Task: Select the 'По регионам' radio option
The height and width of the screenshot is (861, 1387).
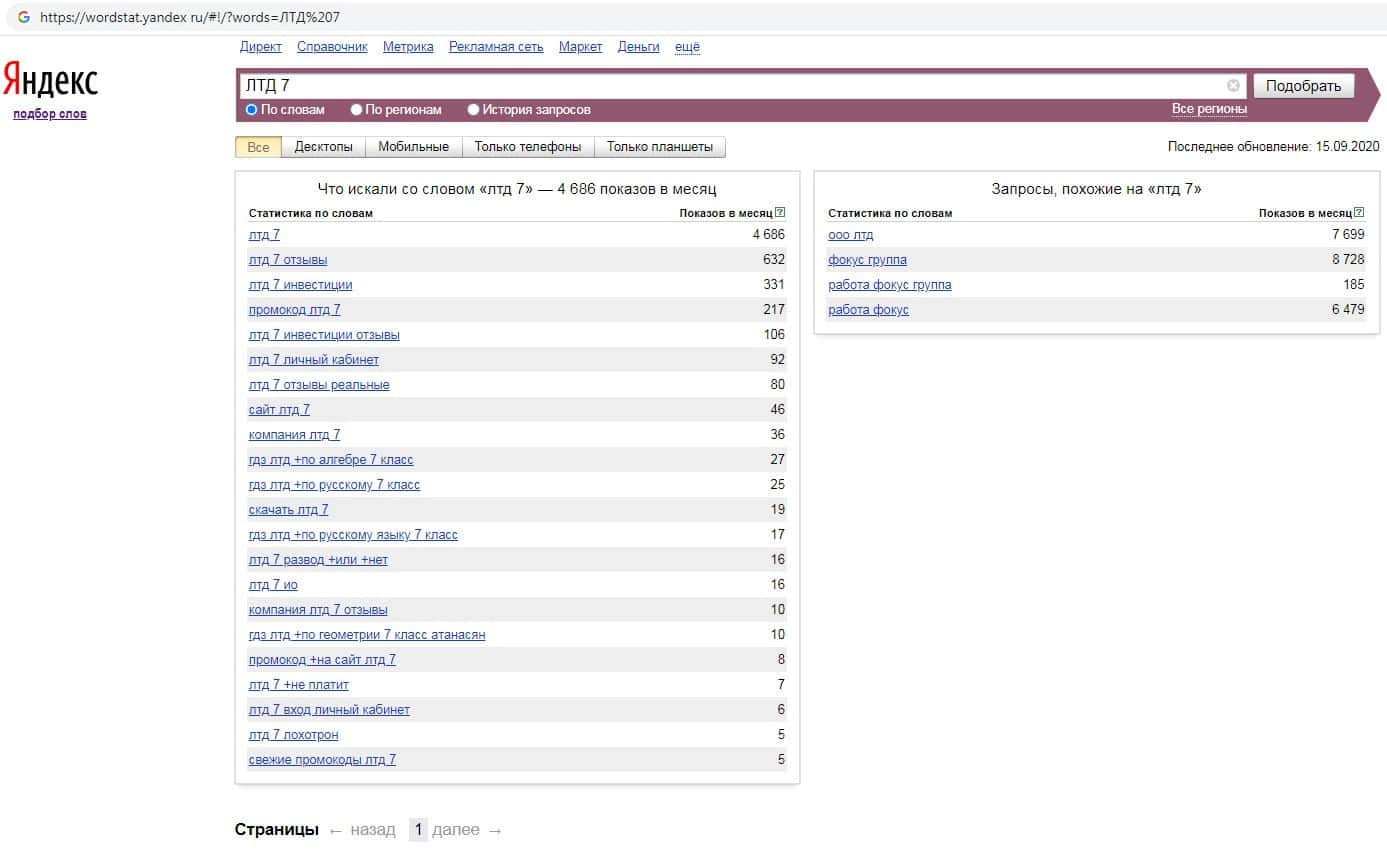Action: [357, 110]
